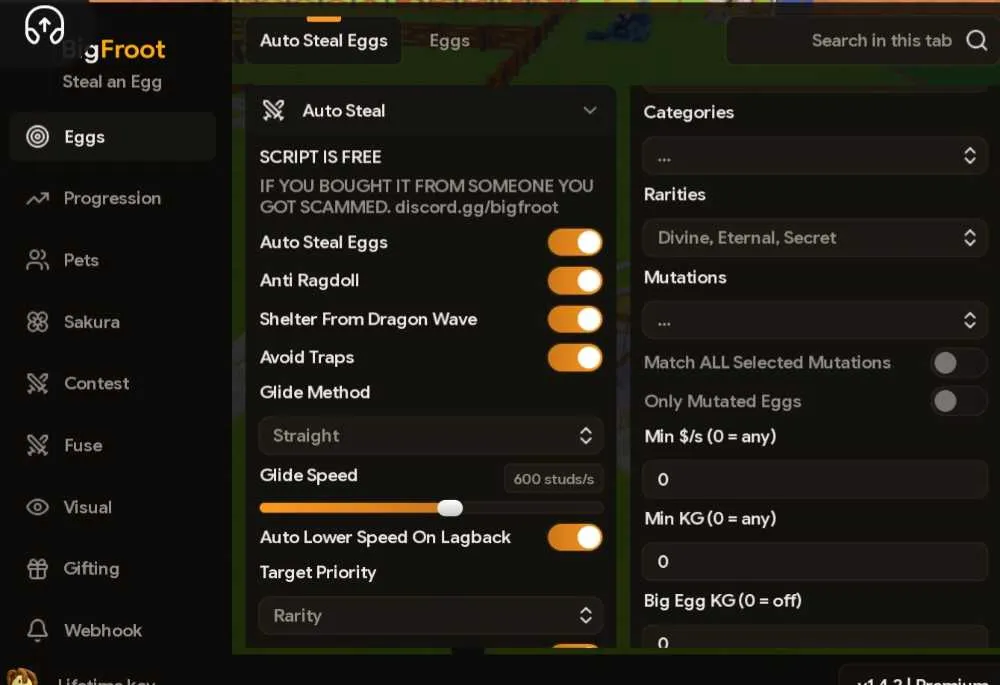
Task: Enable Match ALL Selected Mutations
Action: (x=959, y=363)
